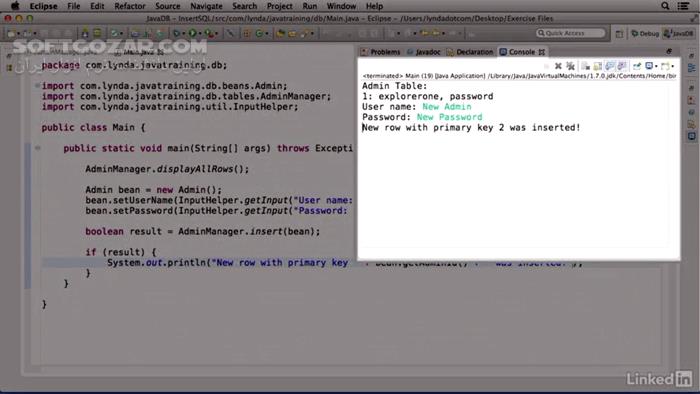
Task: Click the Quick Access search field
Action: point(571,33)
